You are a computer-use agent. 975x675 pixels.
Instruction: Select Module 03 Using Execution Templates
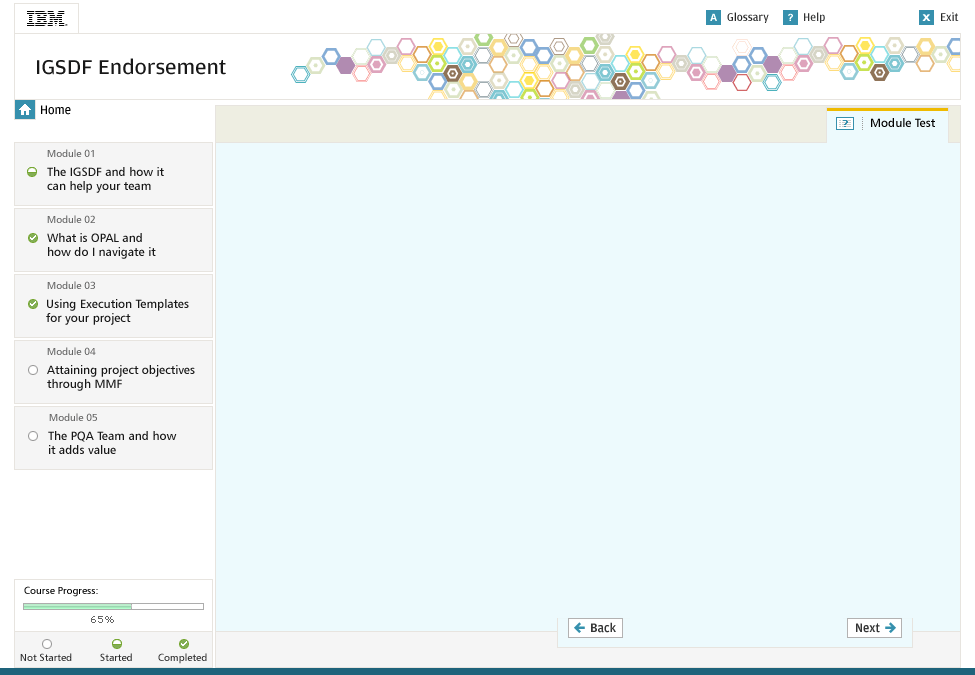[x=113, y=306]
